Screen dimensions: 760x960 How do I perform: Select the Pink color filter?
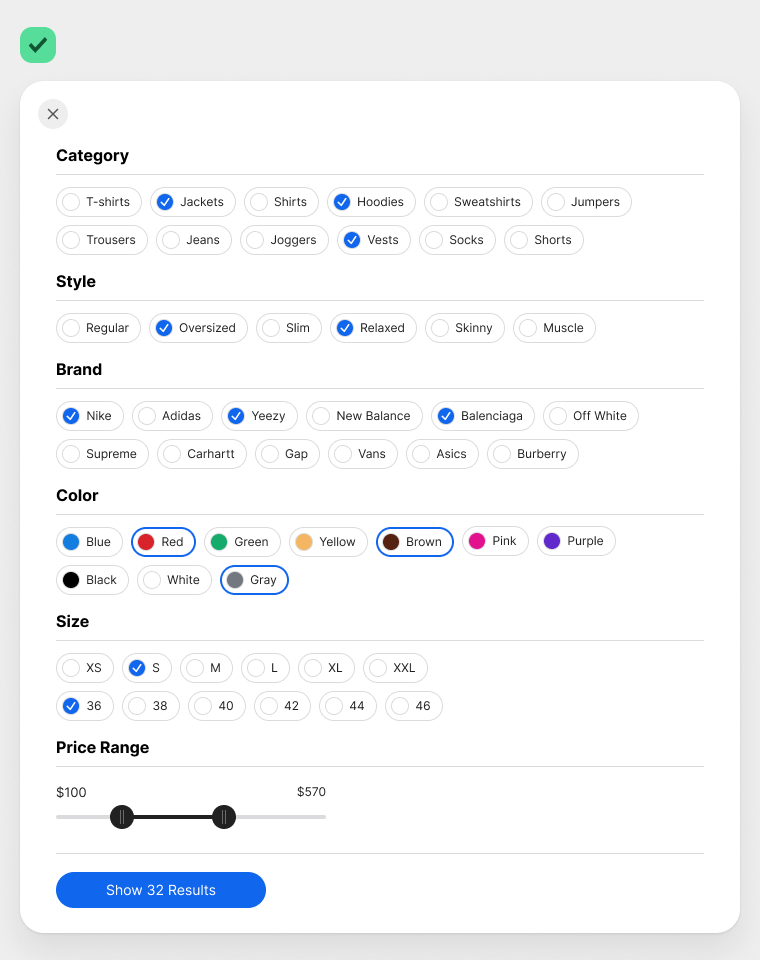tap(495, 541)
